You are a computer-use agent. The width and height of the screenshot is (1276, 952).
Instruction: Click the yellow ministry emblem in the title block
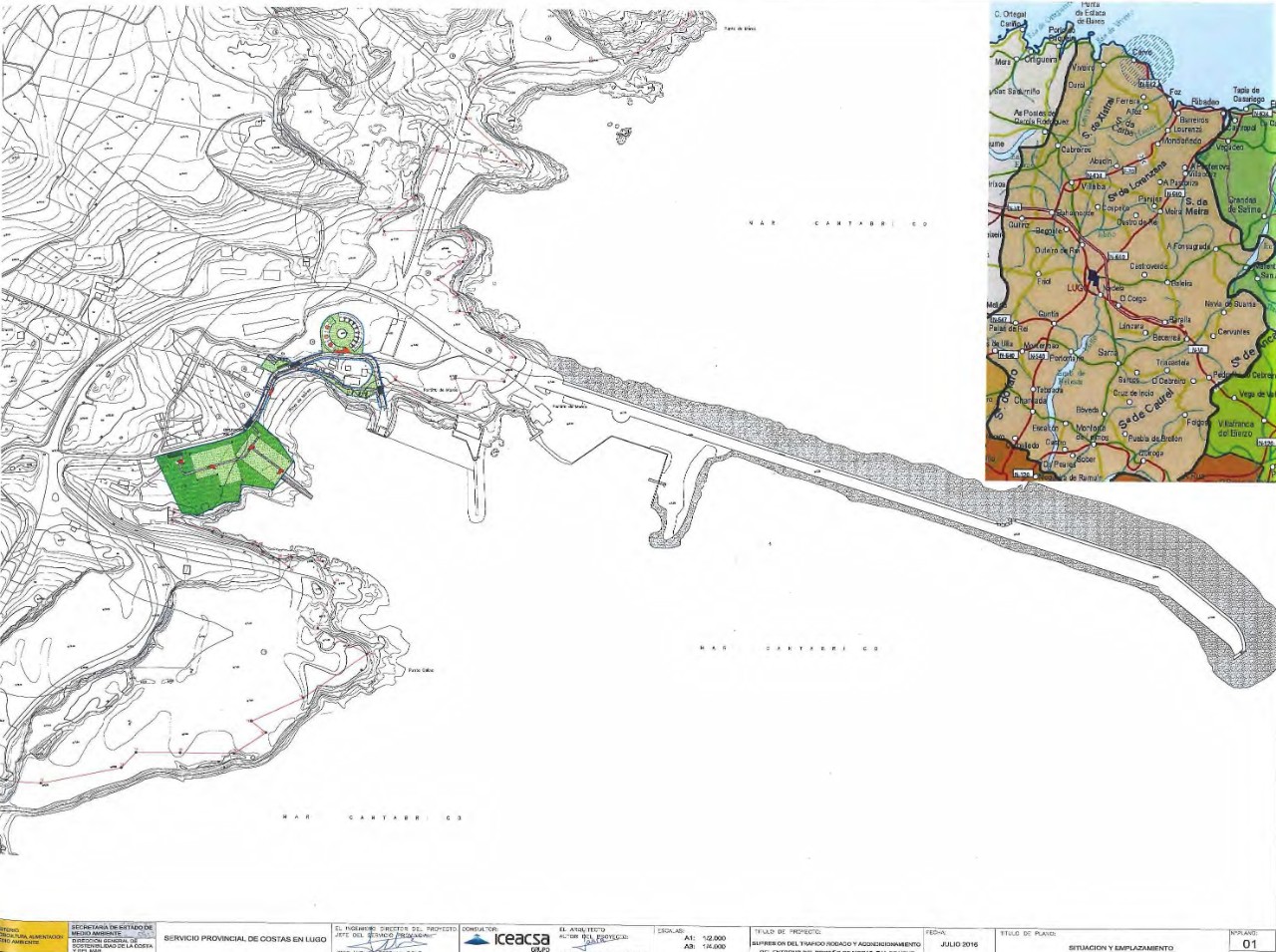click(32, 938)
